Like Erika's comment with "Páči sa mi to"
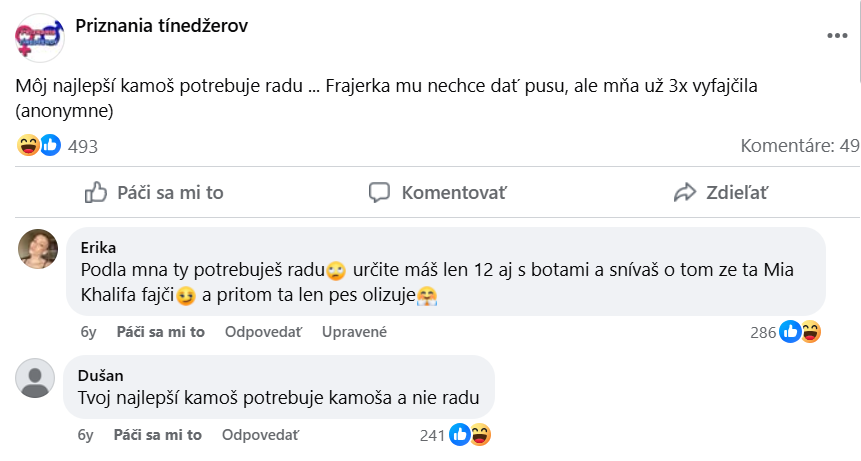 [160, 332]
